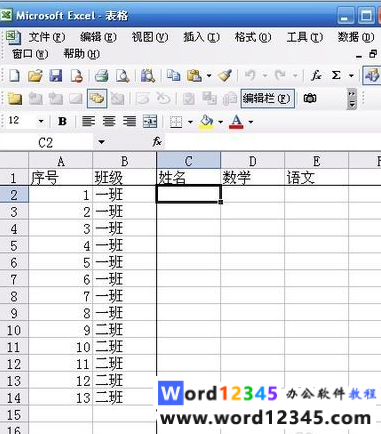This screenshot has height=434, width=381.
Task: Open the Undo history dropdown arrow
Action: coord(265,76)
